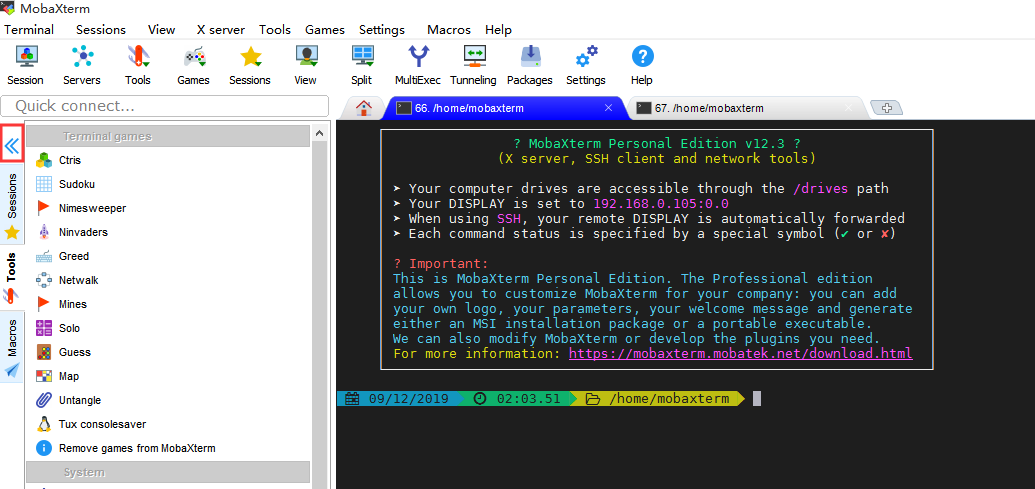Open the Tunneling toolbar icon

tap(473, 65)
